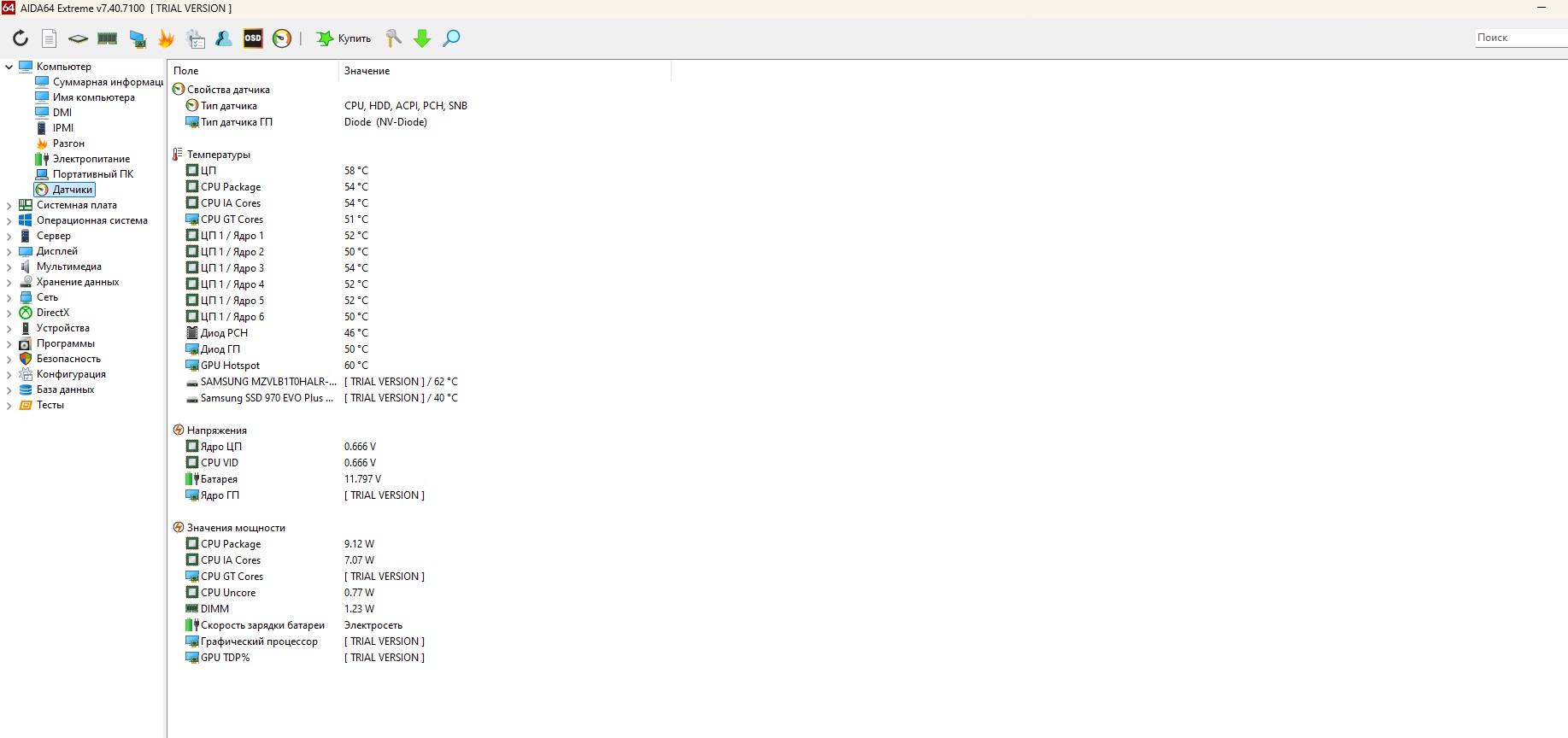Open the DMI tree item
This screenshot has height=738, width=1568.
62,113
